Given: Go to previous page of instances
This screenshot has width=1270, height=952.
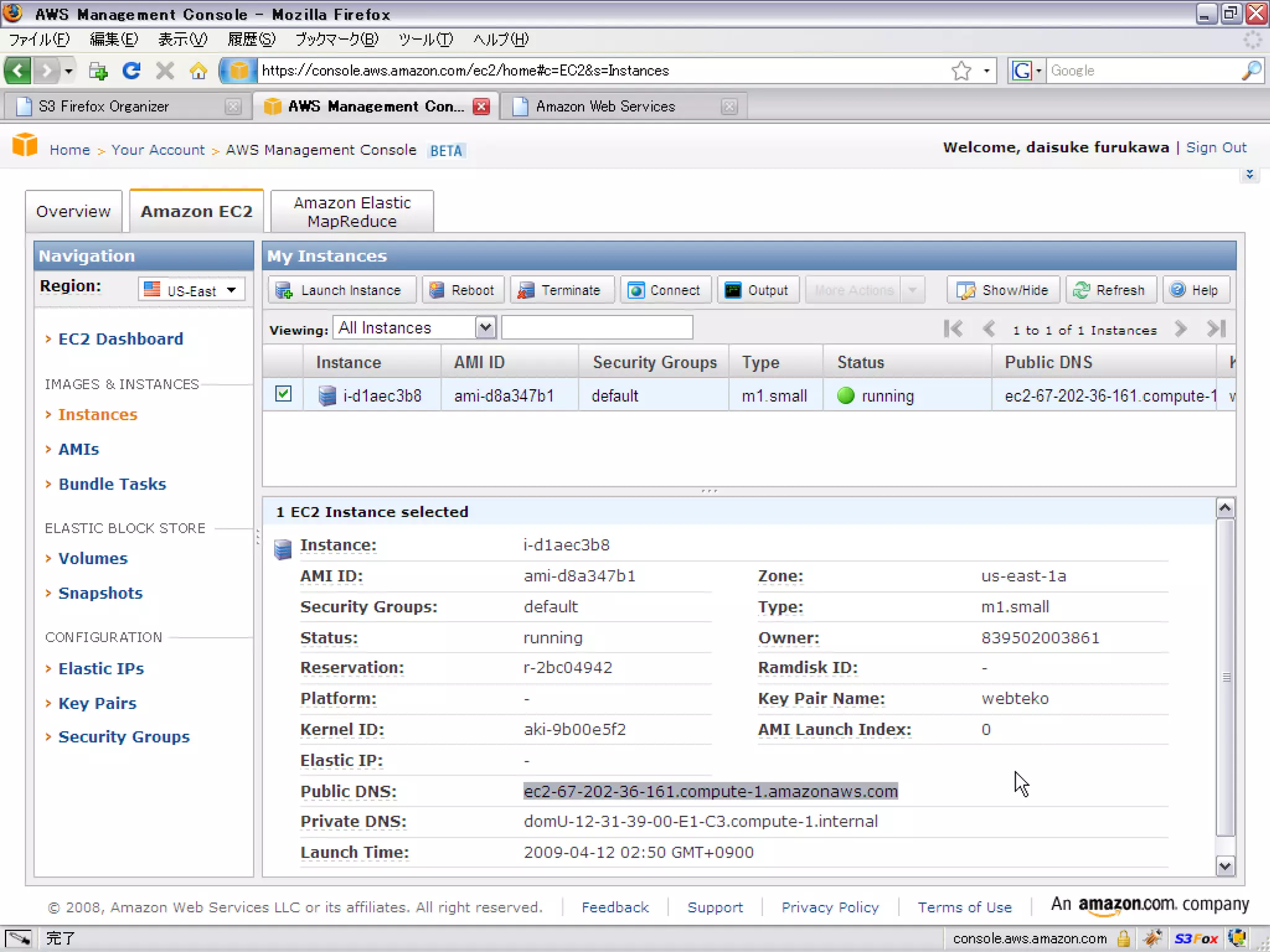Looking at the screenshot, I should tap(990, 328).
